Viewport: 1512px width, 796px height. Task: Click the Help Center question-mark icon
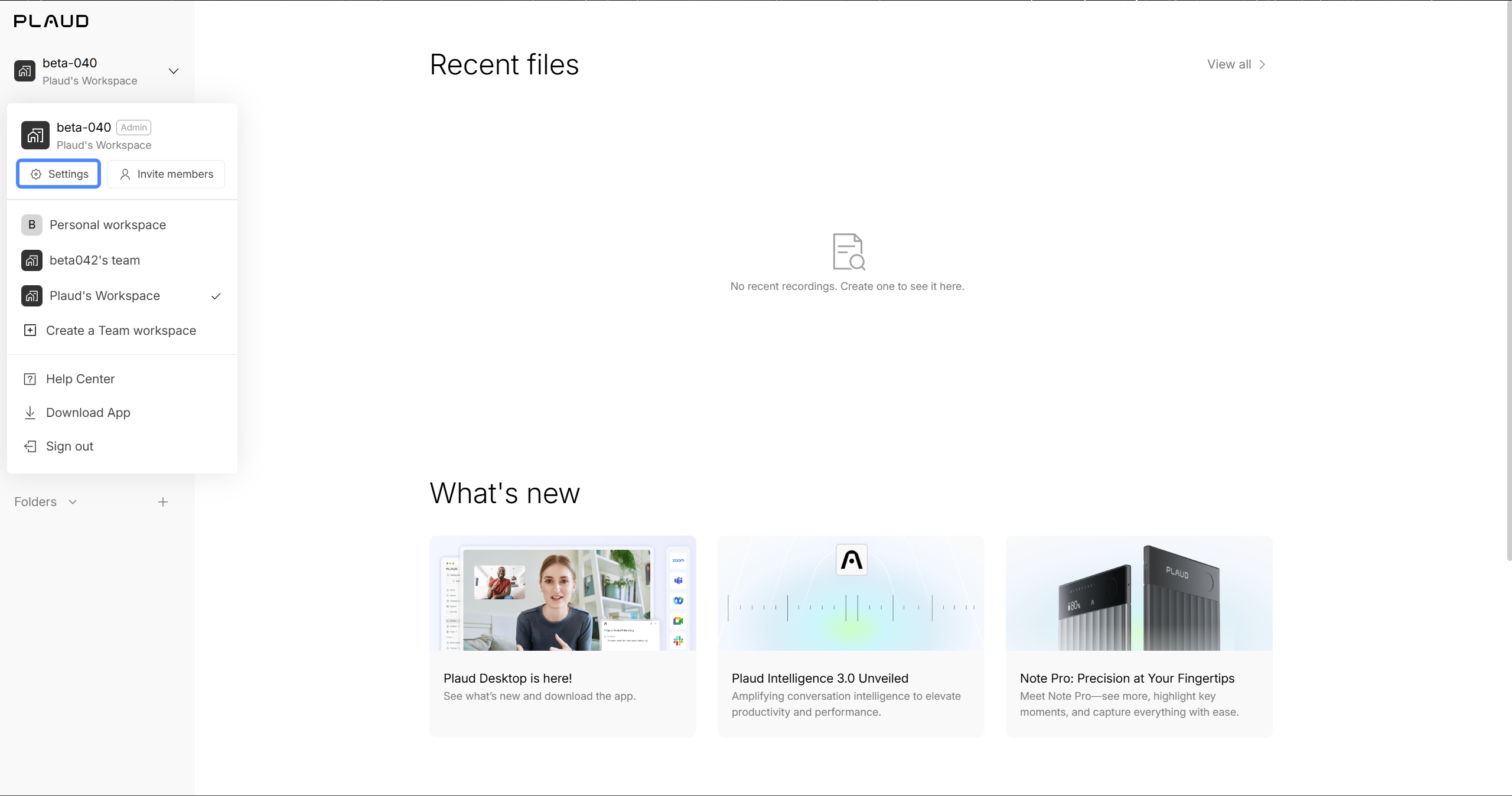point(30,379)
